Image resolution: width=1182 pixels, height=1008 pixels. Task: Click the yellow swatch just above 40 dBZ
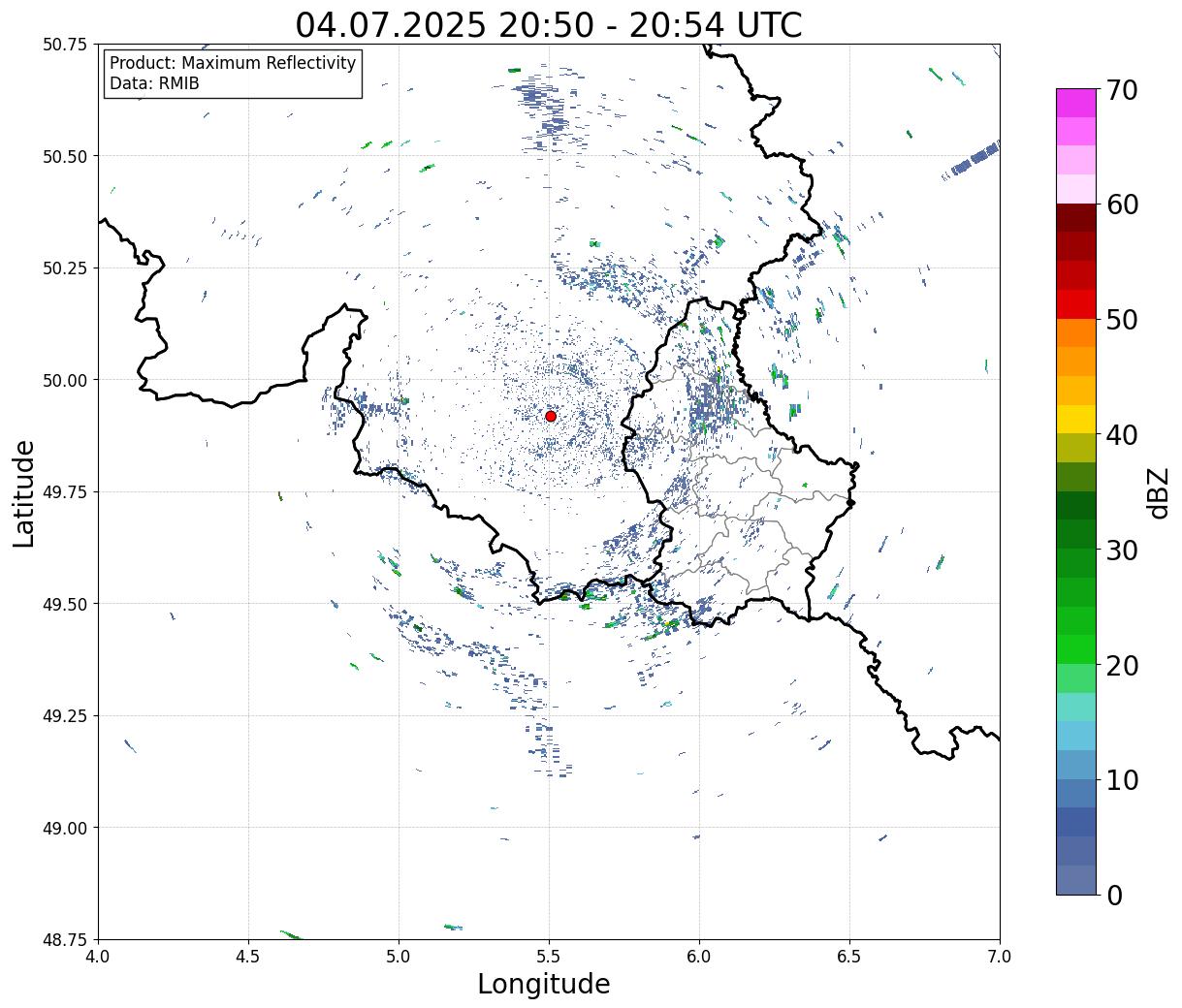[x=1076, y=419]
